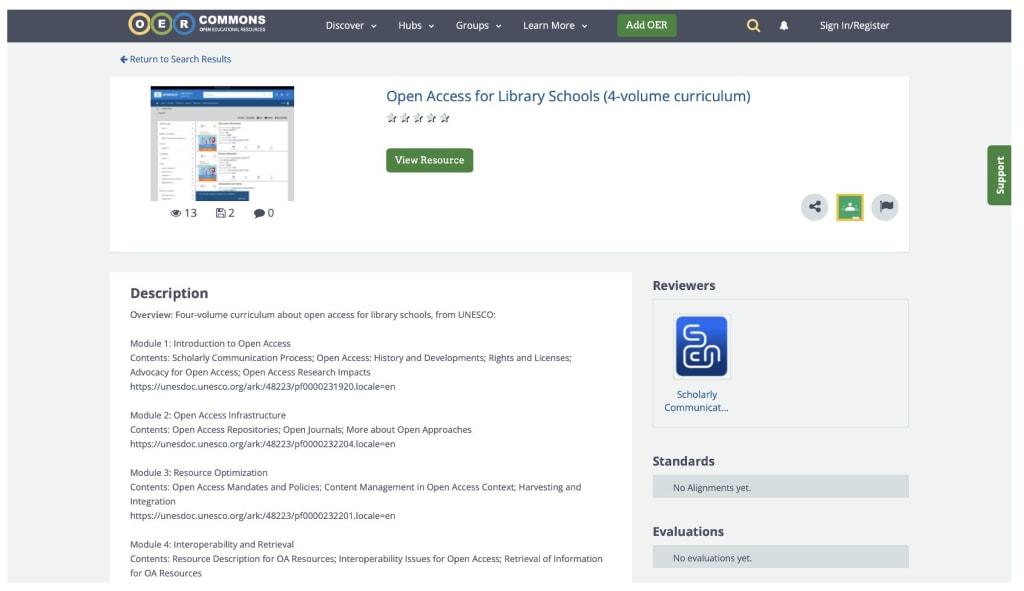Open Sign In/Register
1024x591 pixels.
853,24
